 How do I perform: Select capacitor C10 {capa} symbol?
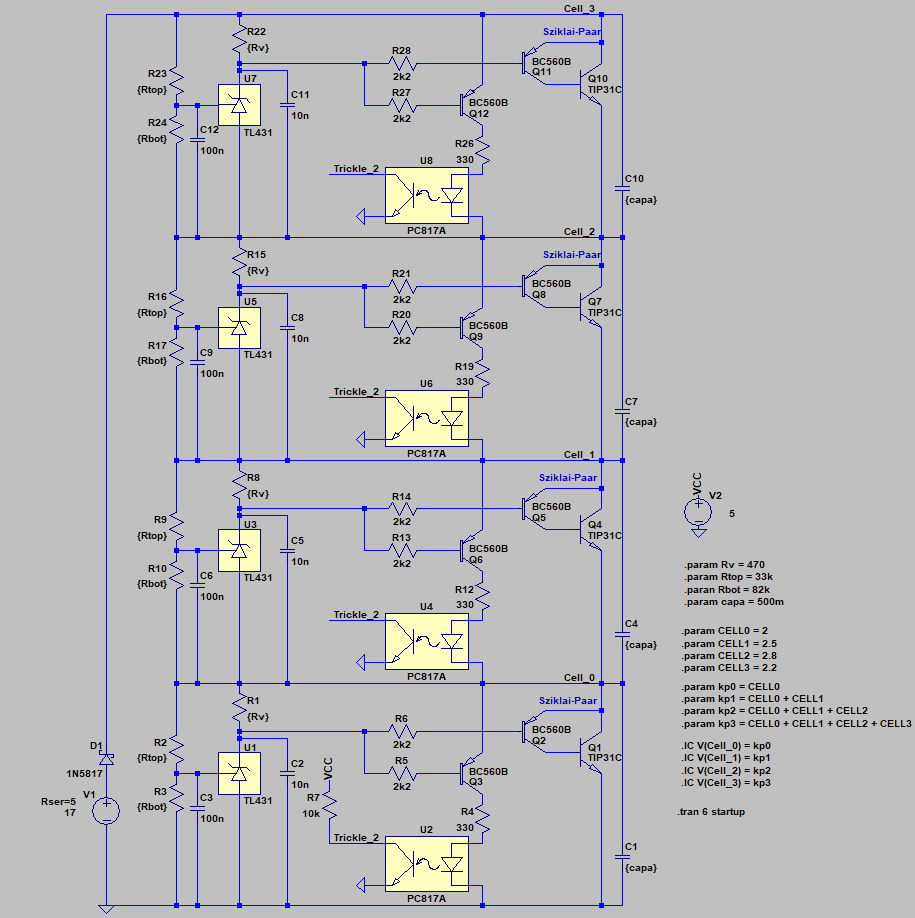[x=622, y=189]
